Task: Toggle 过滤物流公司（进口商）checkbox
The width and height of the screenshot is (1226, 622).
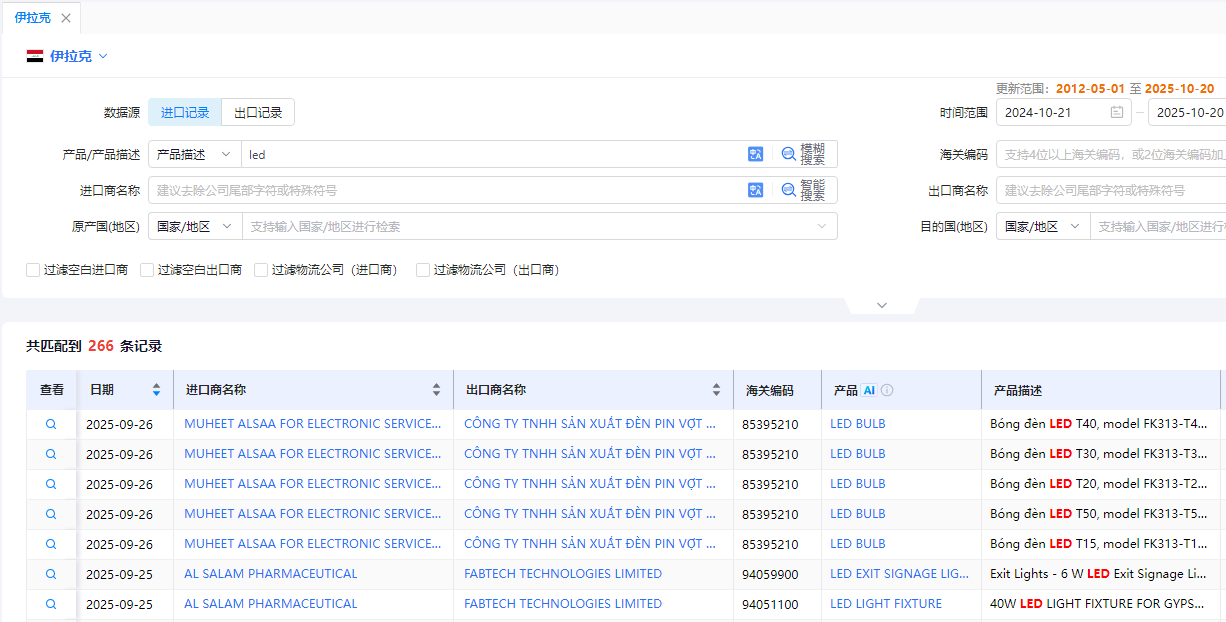Action: (261, 270)
